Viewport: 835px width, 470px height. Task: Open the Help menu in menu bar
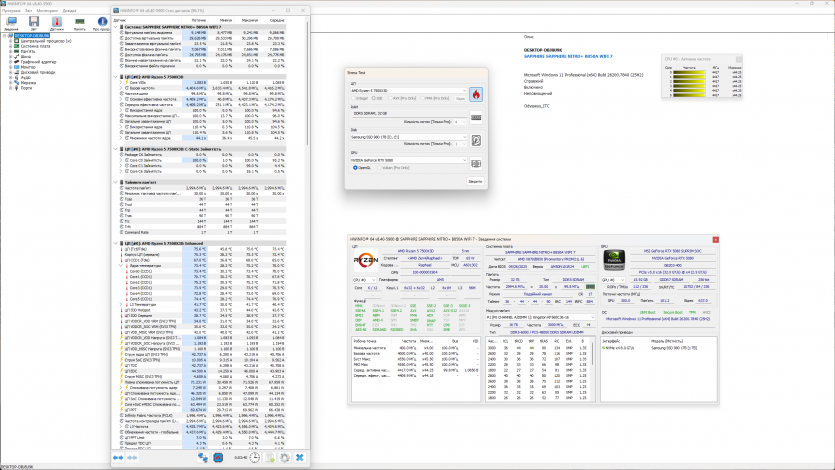[69, 10]
